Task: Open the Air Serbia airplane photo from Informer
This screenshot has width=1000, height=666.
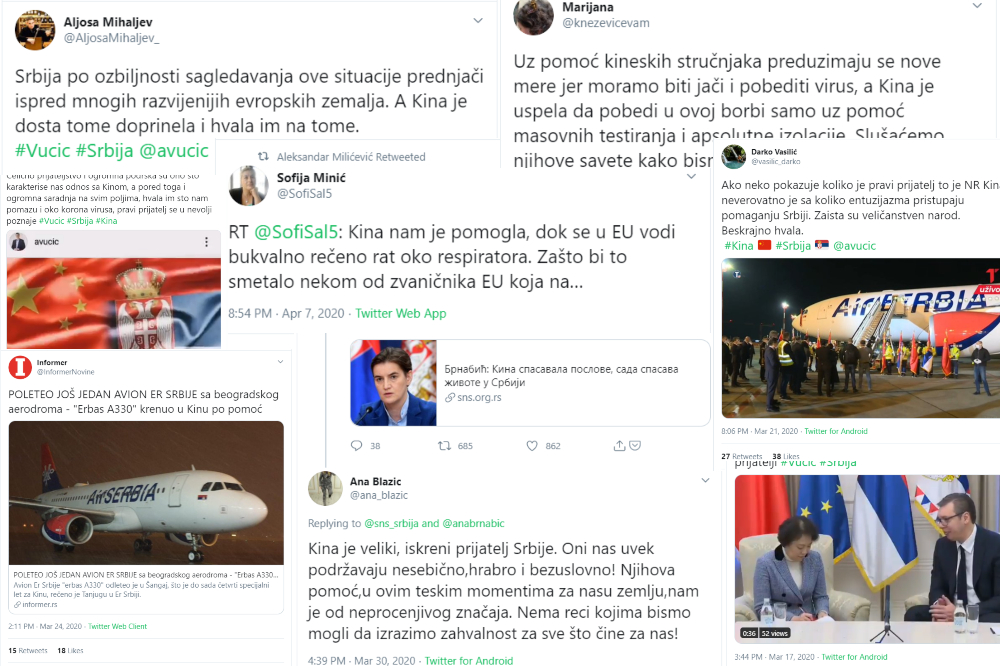Action: 146,492
